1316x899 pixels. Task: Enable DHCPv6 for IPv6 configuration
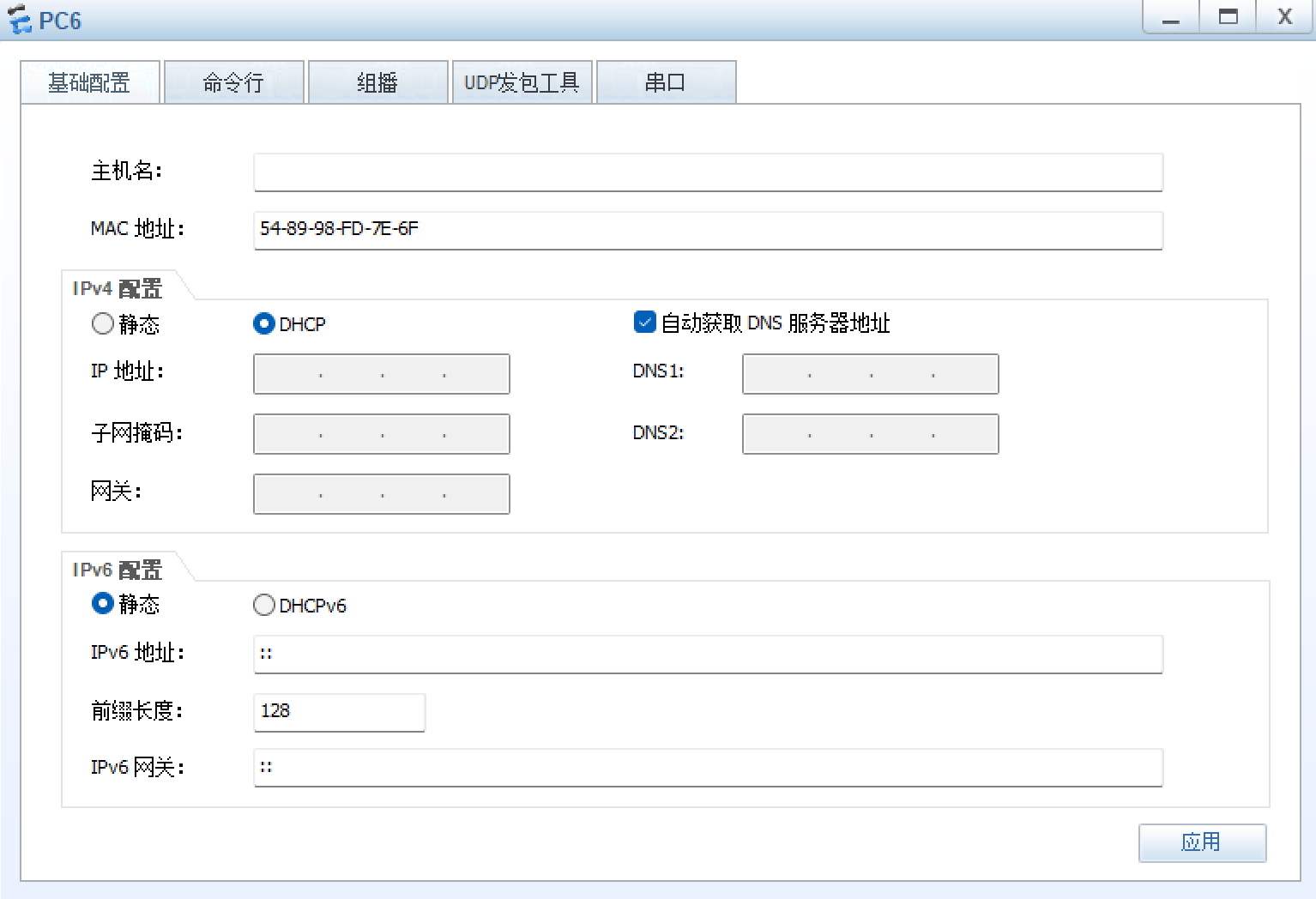(x=263, y=604)
